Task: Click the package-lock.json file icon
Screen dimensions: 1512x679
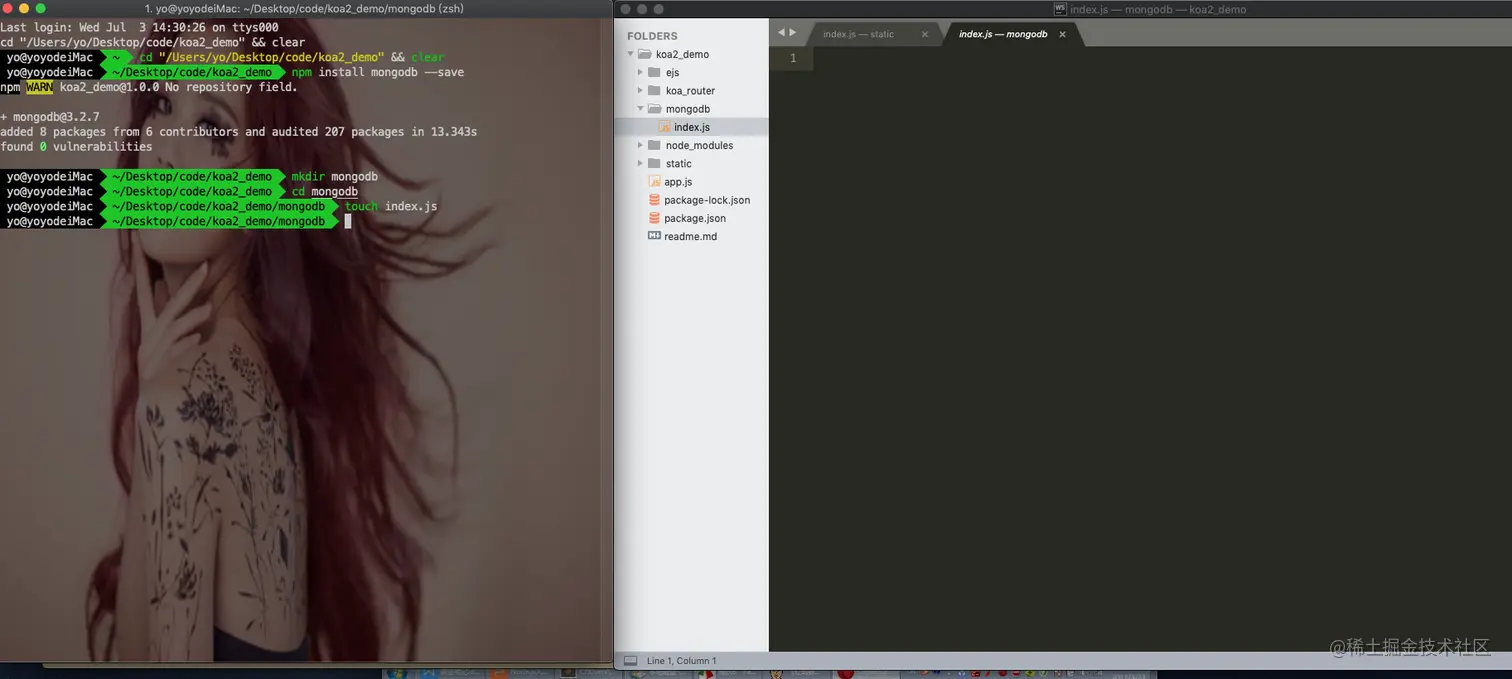Action: tap(654, 199)
